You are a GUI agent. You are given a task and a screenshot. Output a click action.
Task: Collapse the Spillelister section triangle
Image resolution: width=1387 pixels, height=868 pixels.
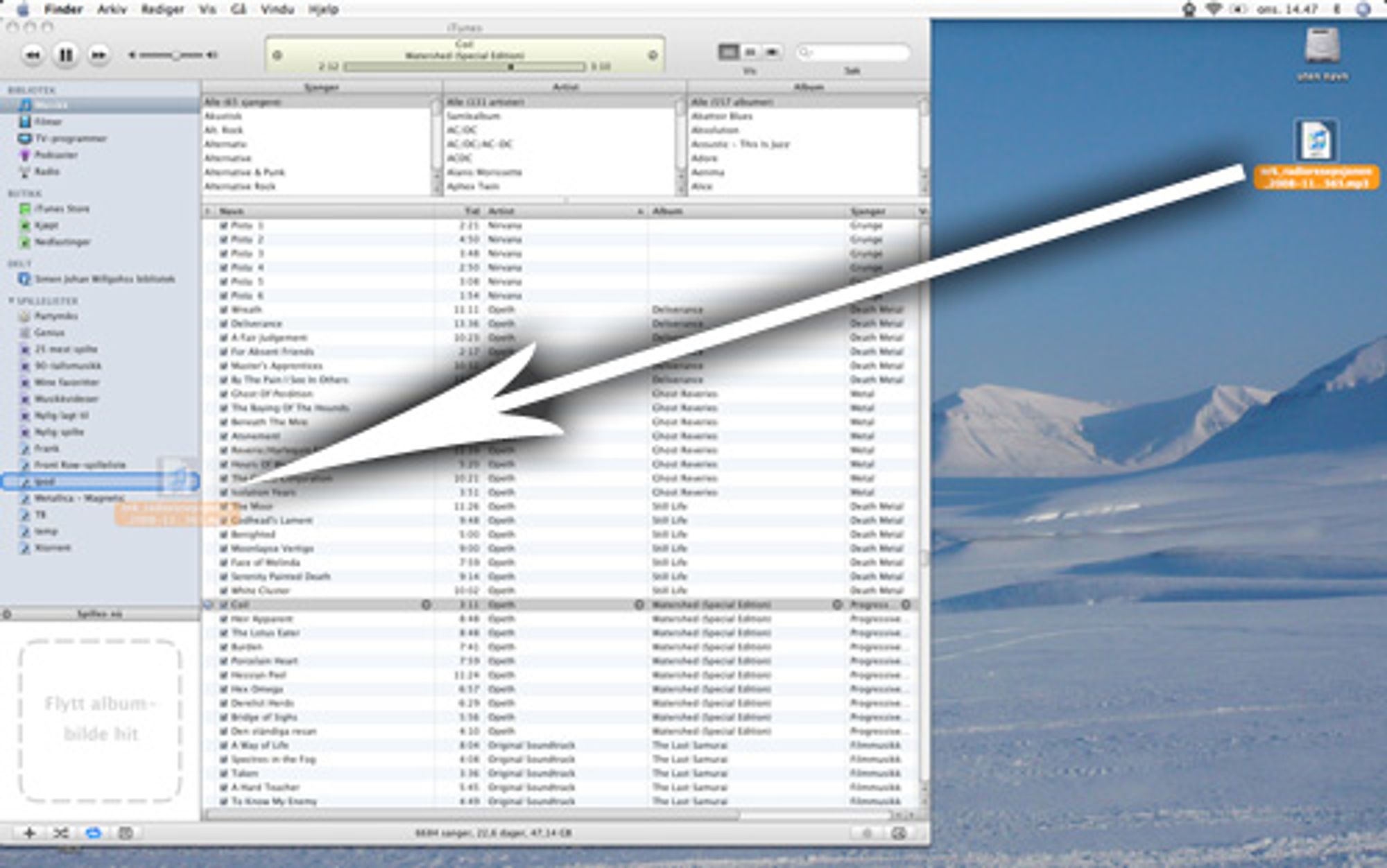11,301
